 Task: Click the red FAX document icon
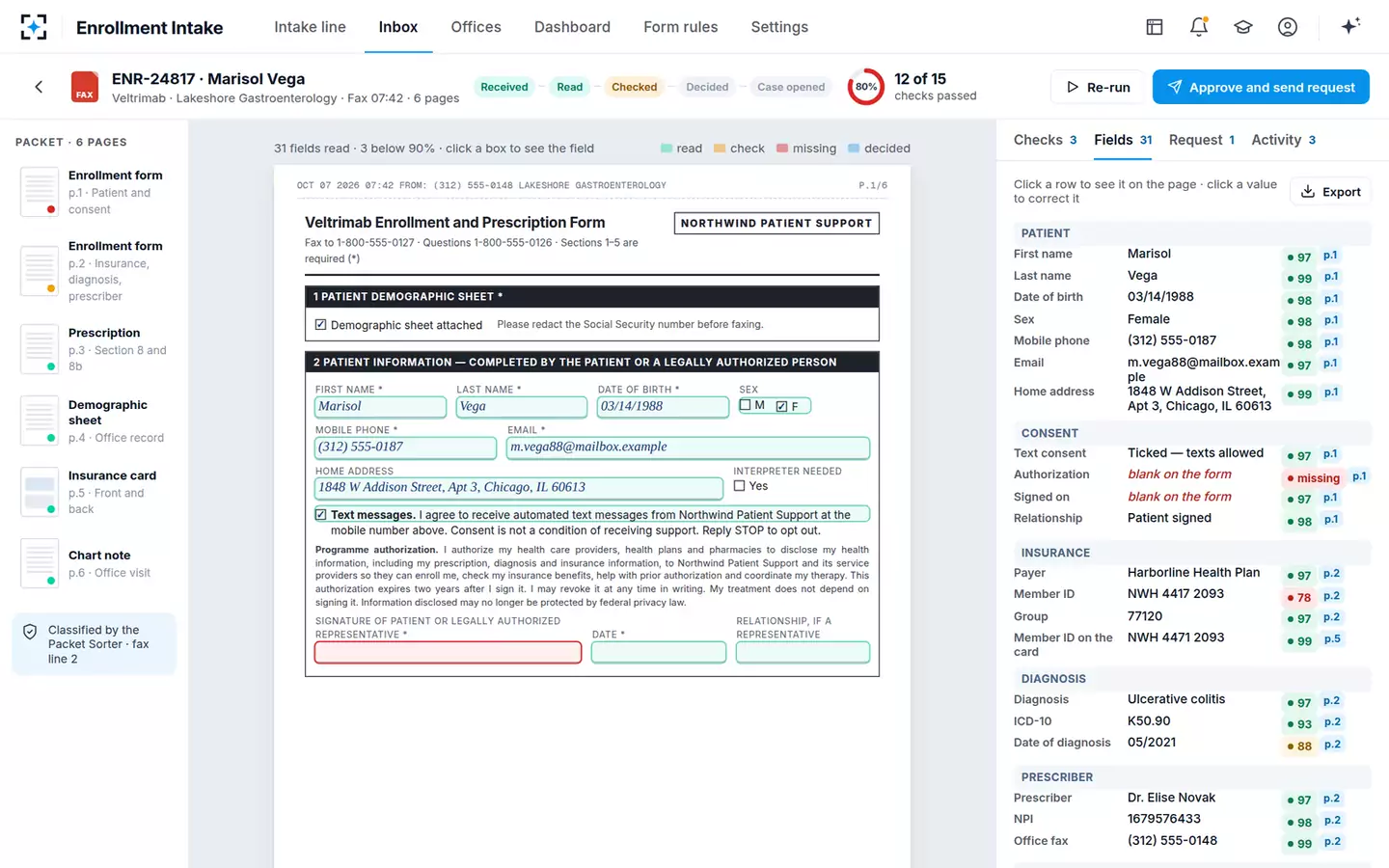click(x=85, y=87)
